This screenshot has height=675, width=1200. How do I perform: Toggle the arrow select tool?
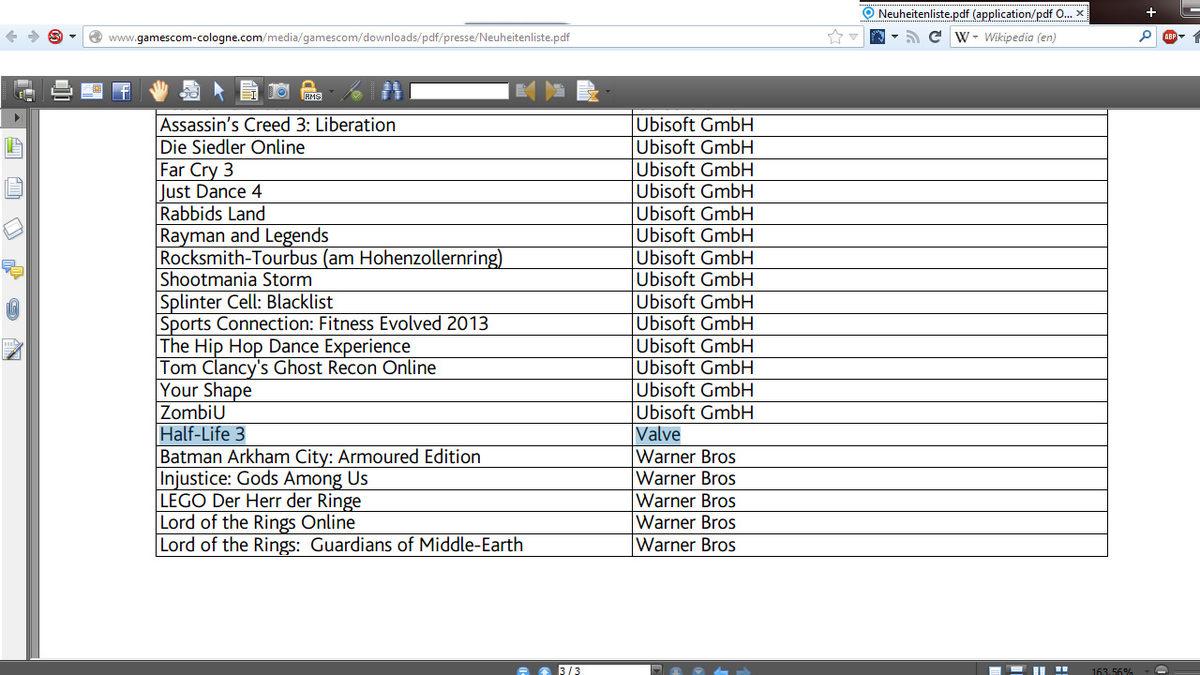pyautogui.click(x=219, y=91)
